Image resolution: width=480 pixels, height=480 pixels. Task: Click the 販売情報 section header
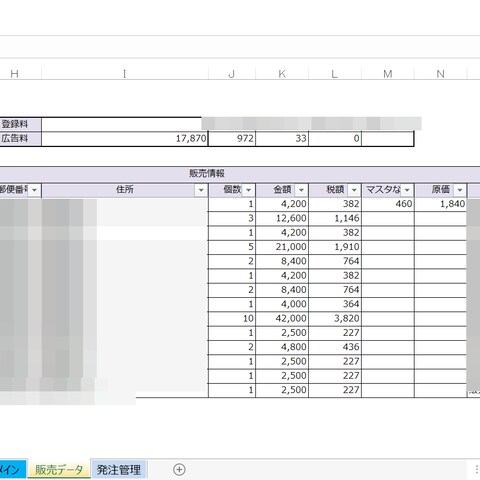tap(207, 173)
